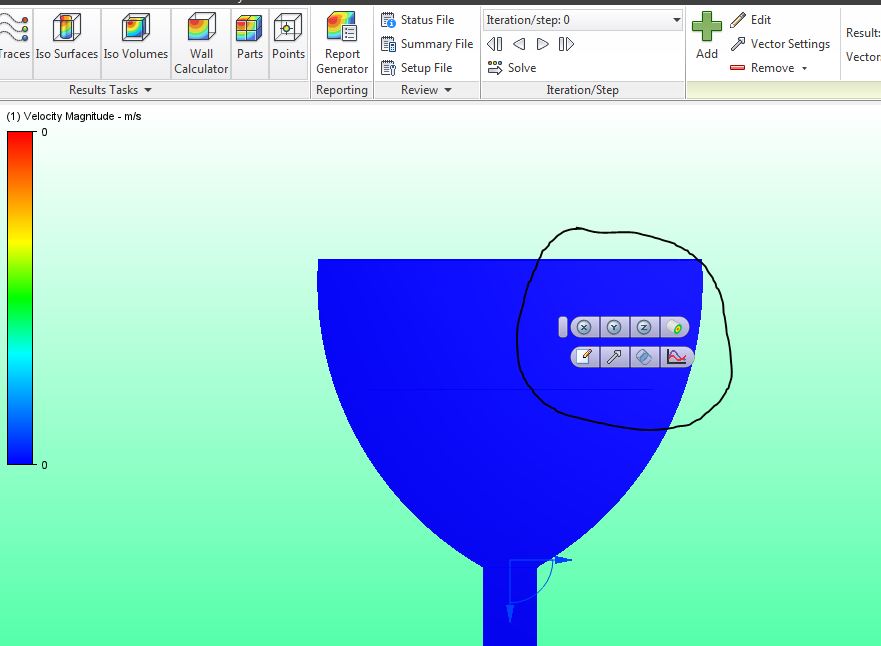Open the XY plot icon in mini toolbar
This screenshot has height=646, width=881.
(x=676, y=357)
